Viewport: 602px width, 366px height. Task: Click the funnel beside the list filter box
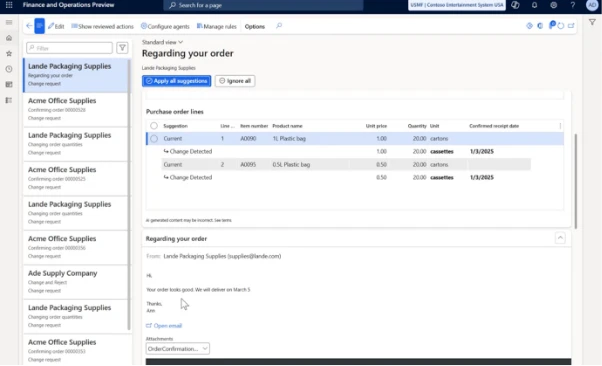coord(122,48)
